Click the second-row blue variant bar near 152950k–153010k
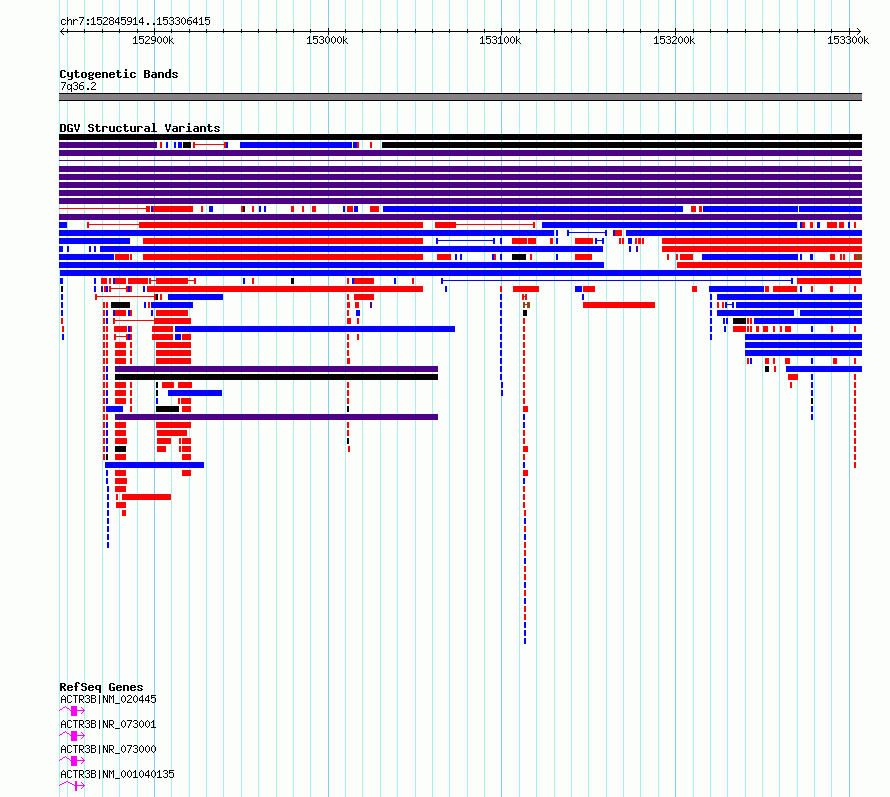 pyautogui.click(x=296, y=145)
